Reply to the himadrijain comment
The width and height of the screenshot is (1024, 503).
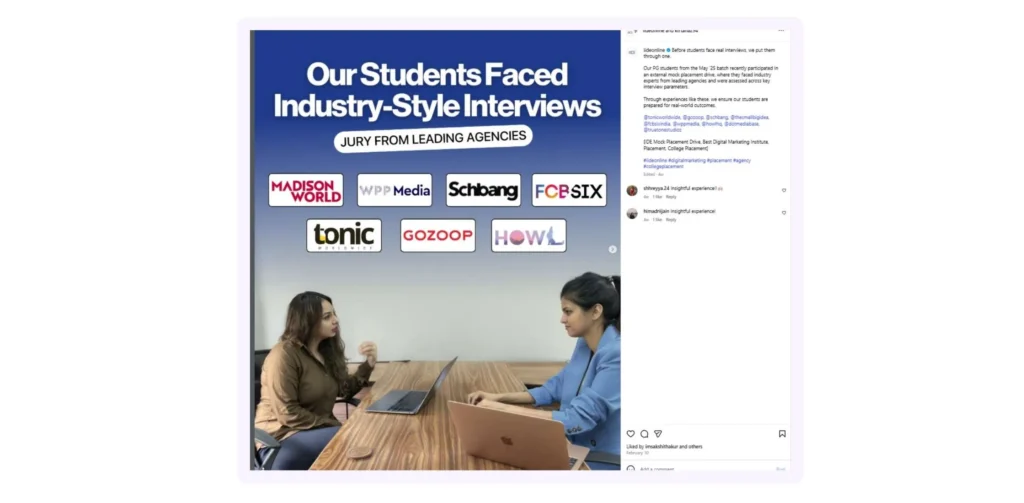671,219
